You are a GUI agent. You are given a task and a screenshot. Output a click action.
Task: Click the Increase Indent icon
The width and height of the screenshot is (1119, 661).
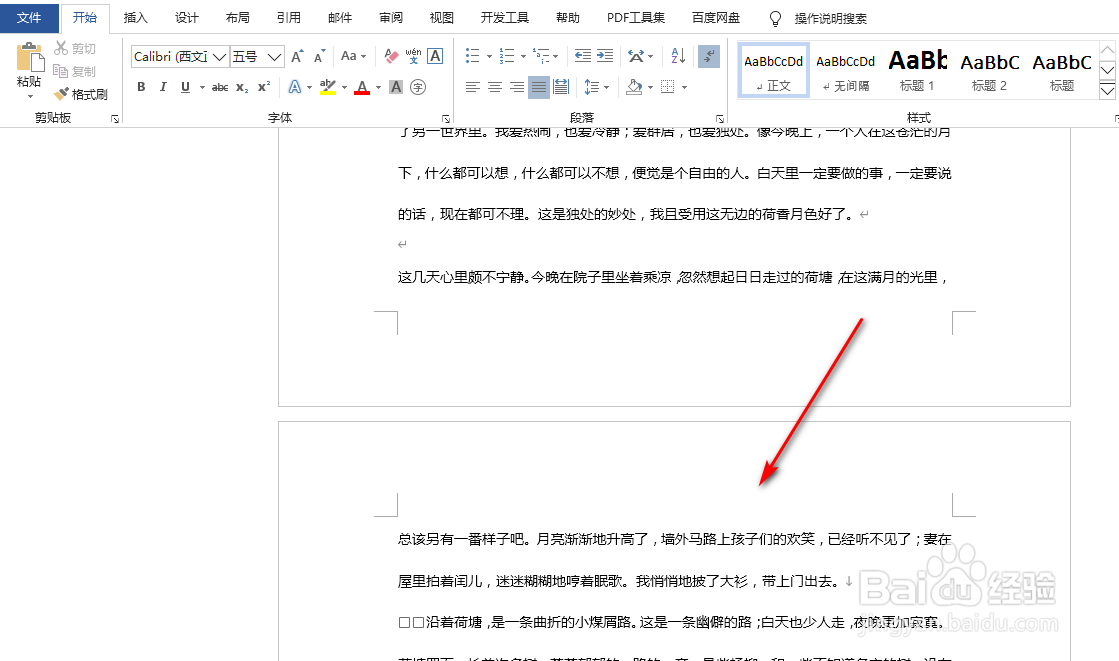[x=605, y=56]
